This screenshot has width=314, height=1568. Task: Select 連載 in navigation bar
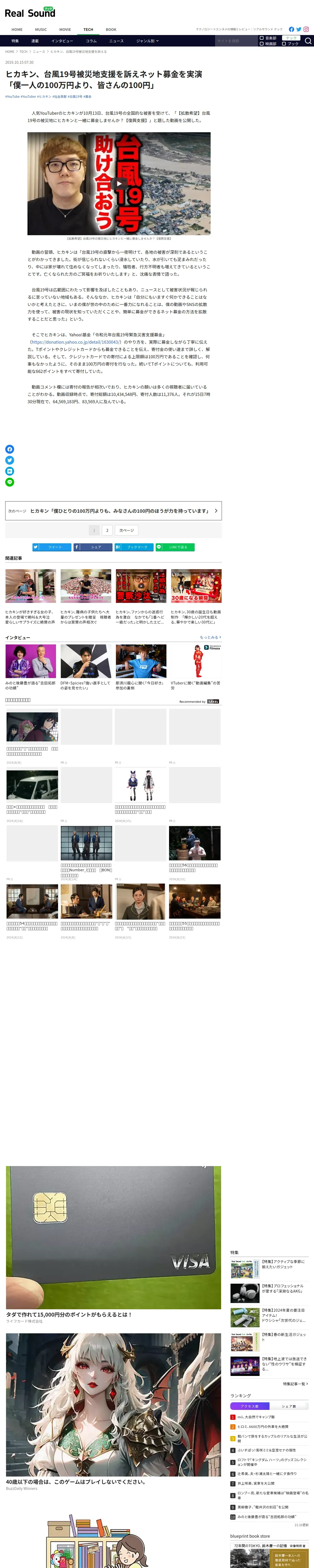[35, 41]
